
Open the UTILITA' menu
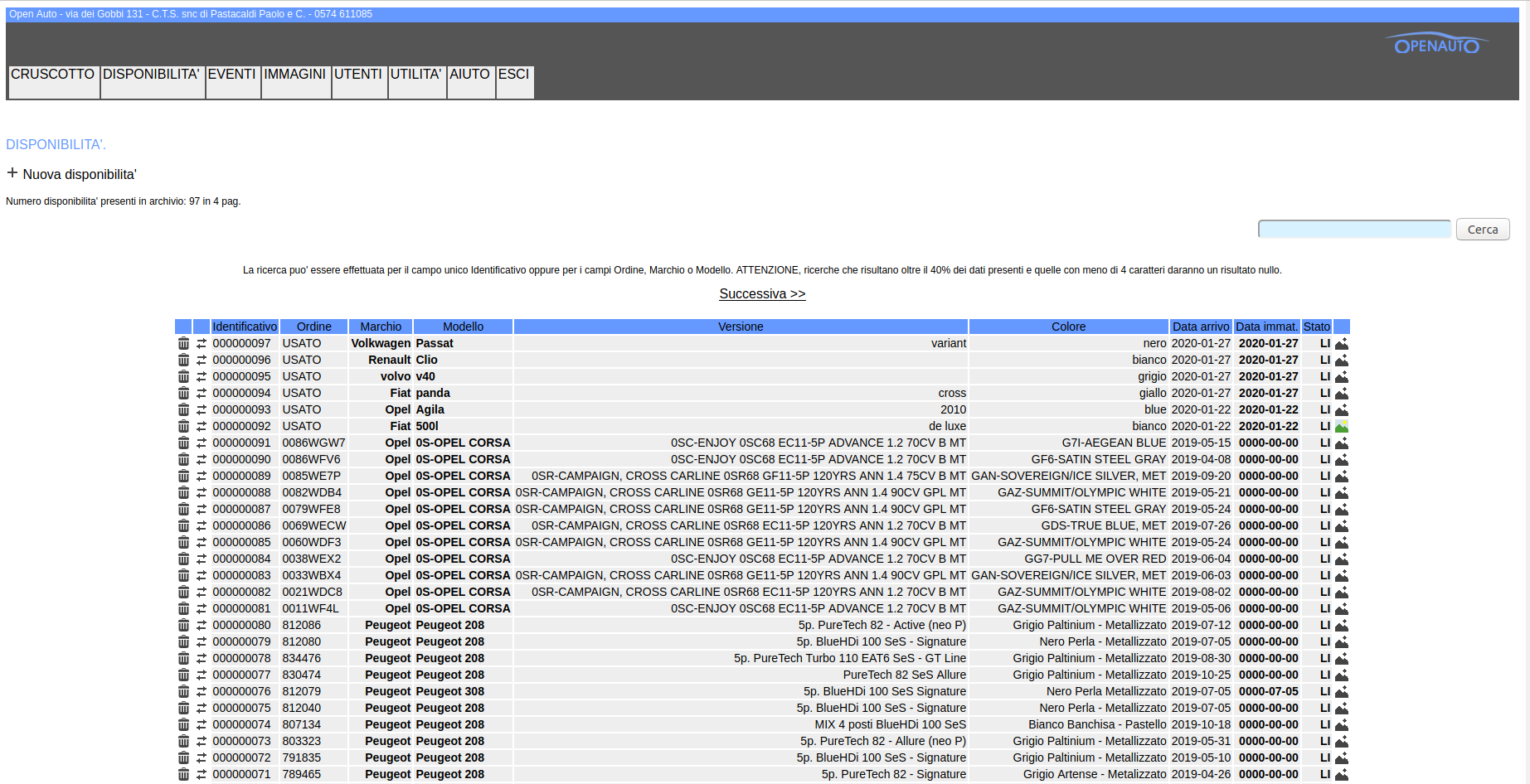point(416,82)
